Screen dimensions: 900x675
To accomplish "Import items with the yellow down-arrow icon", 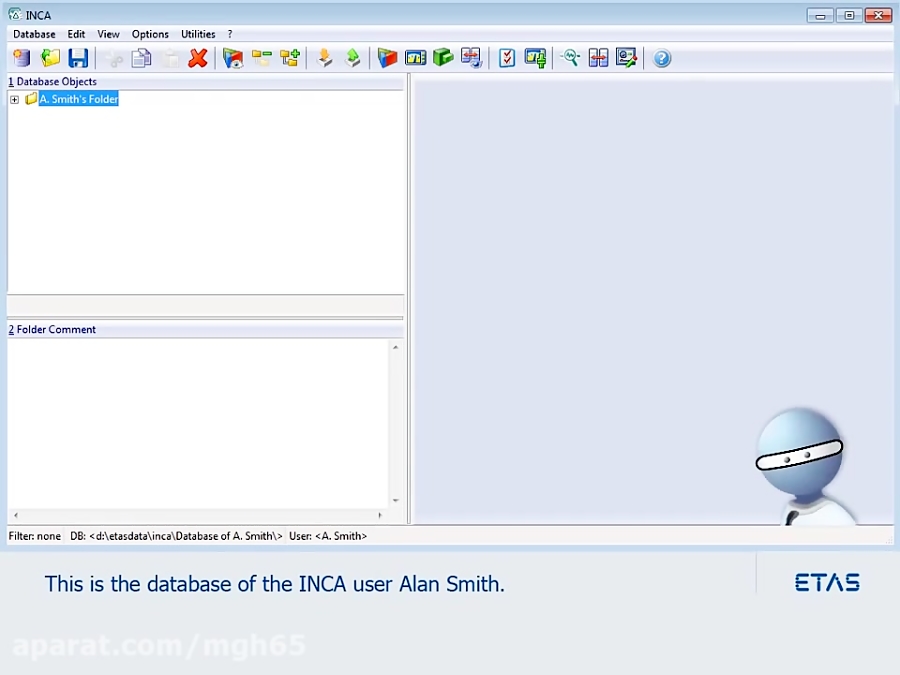I will (x=325, y=58).
